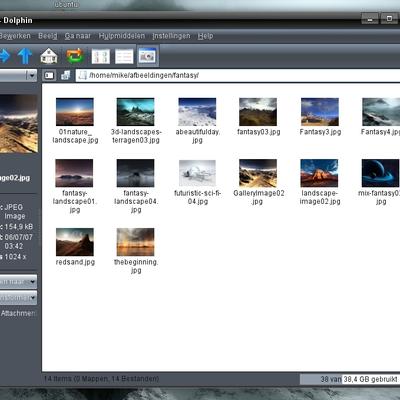Image resolution: width=400 pixels, height=400 pixels.
Task: Select 3d-landscapes-terragen03.jpg thumbnail
Action: [135, 112]
